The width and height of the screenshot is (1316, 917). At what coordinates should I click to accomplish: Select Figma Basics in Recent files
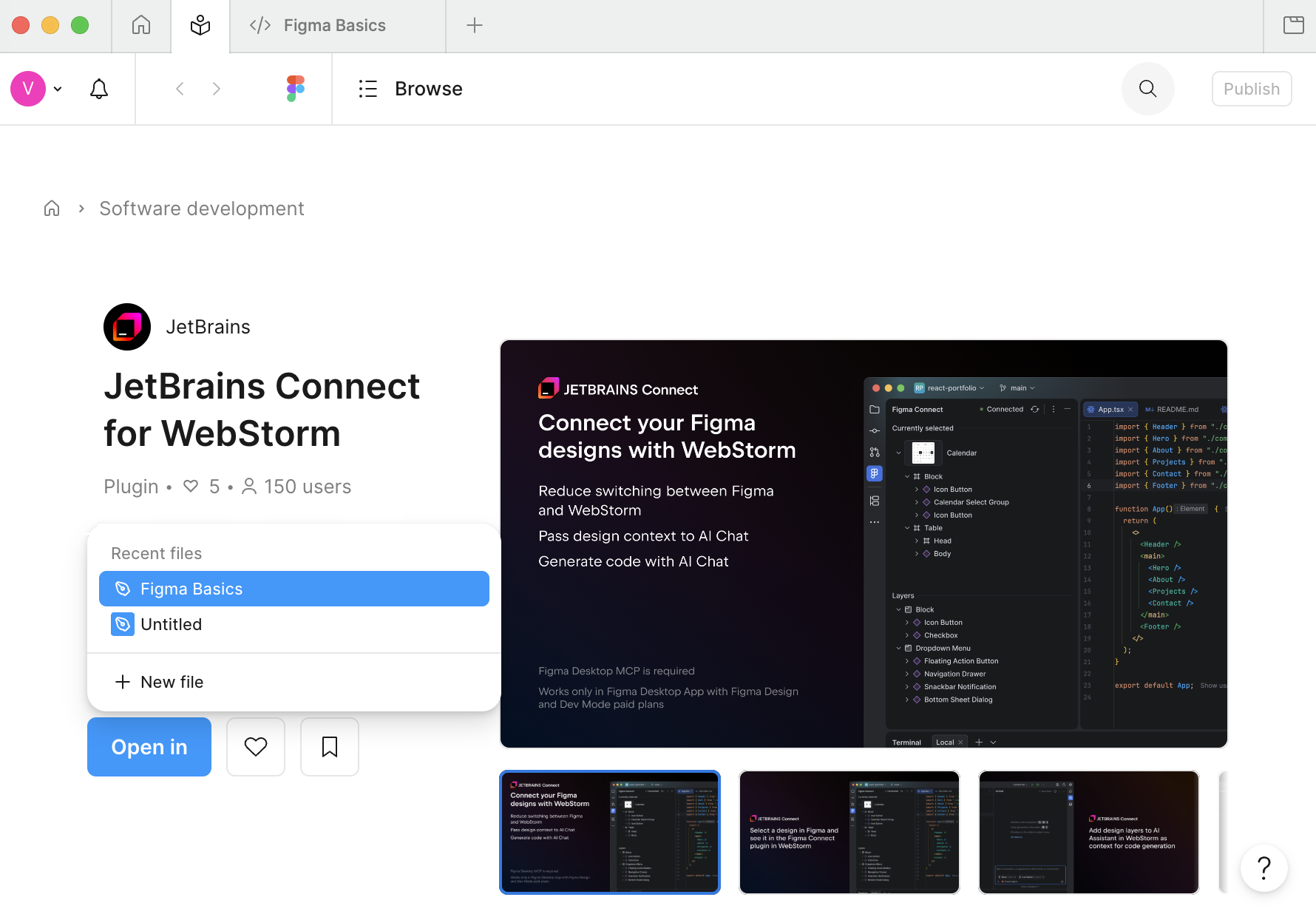(x=294, y=589)
